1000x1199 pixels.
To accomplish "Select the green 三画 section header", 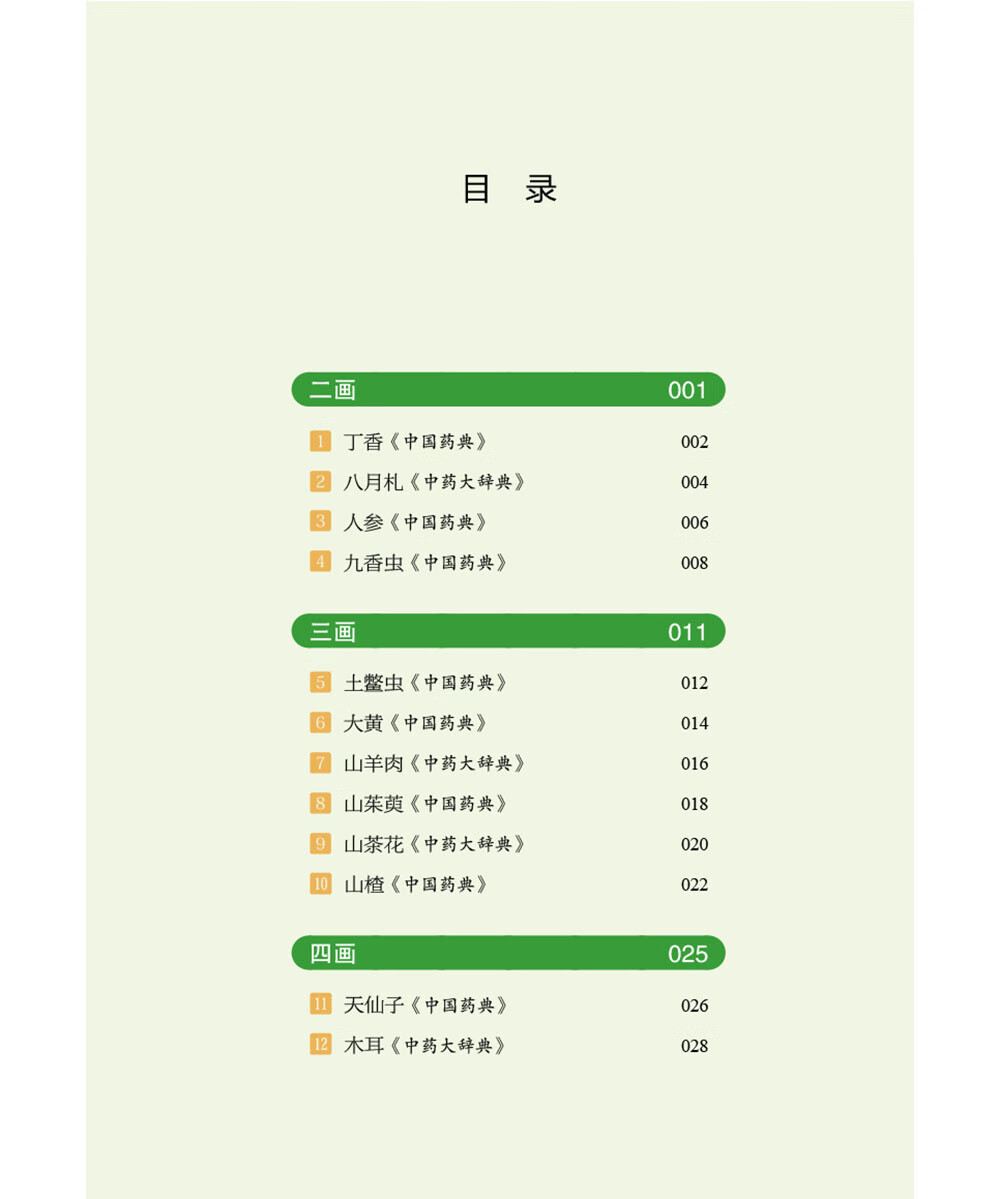I will point(508,632).
